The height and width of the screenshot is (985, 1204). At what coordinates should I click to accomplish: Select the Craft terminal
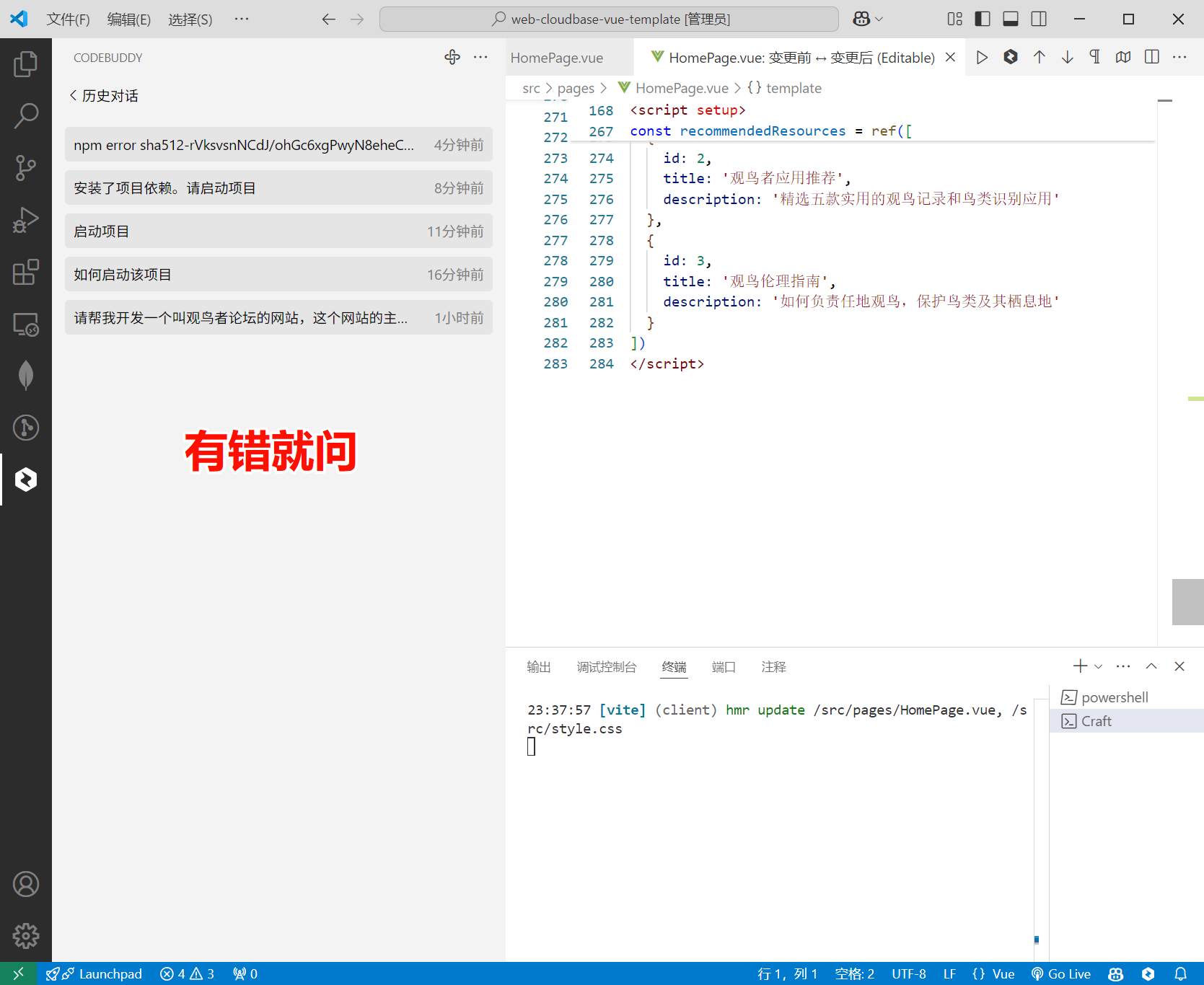1127,721
